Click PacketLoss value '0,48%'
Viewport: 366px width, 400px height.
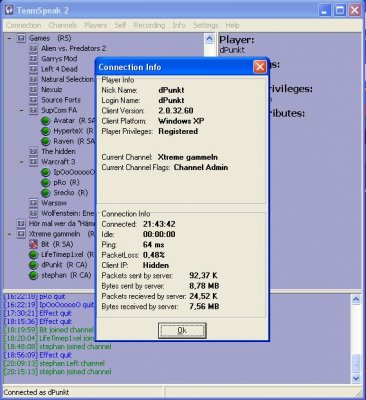(154, 255)
